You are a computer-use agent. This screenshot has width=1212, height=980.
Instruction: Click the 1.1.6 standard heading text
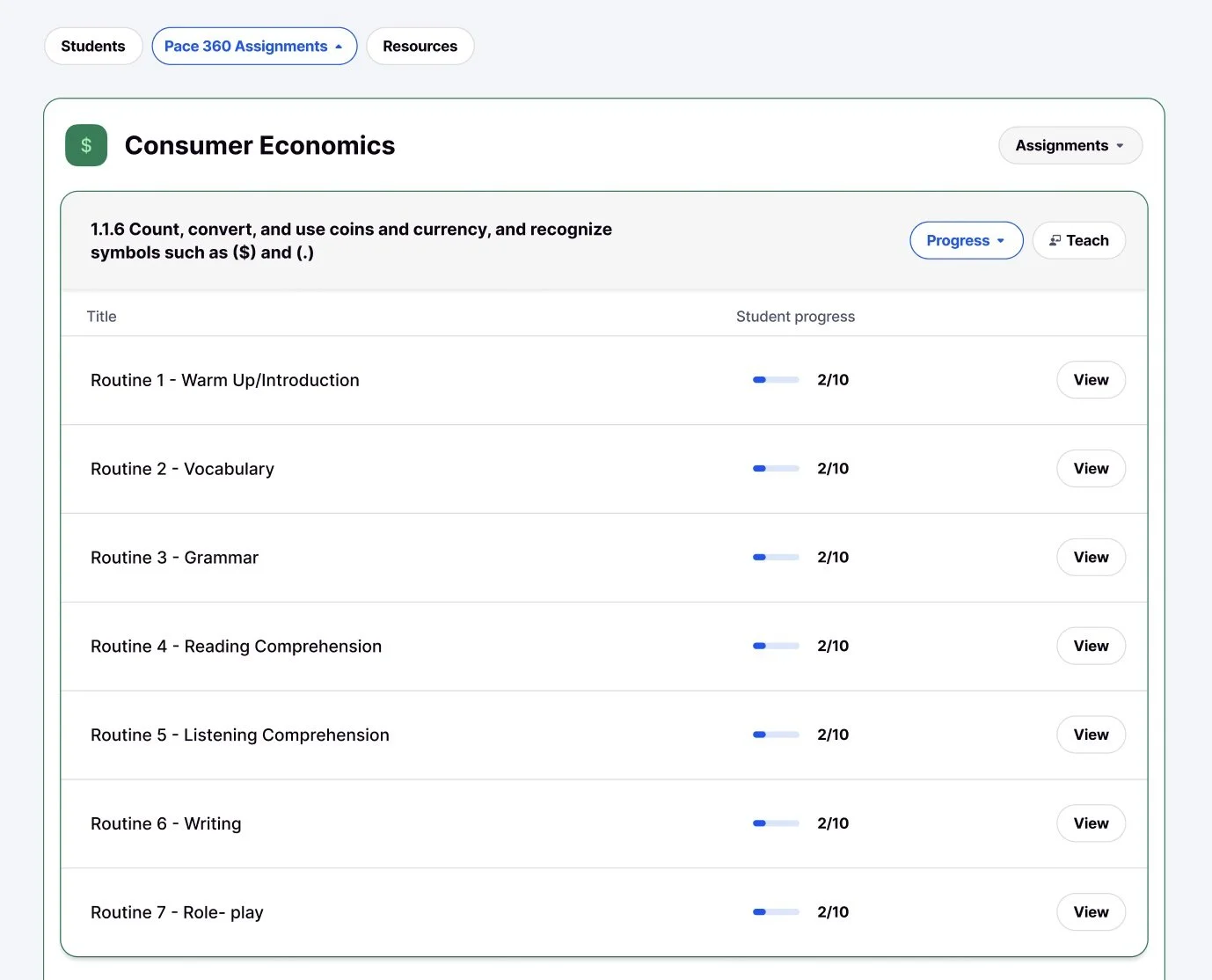[x=351, y=240]
